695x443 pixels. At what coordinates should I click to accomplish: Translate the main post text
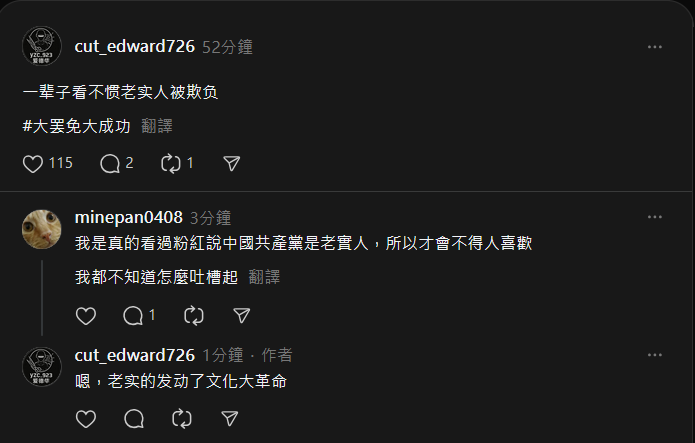tap(157, 126)
